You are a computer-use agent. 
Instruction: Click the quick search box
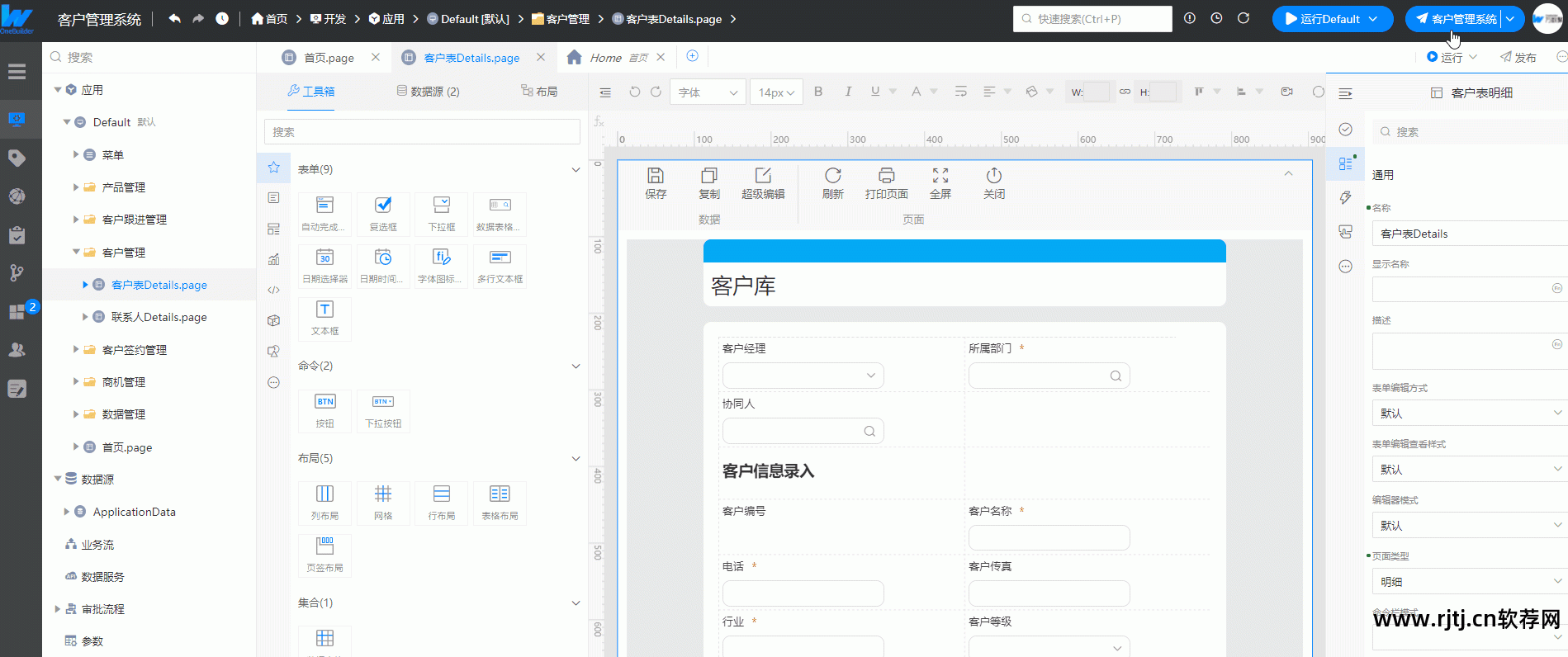1092,19
